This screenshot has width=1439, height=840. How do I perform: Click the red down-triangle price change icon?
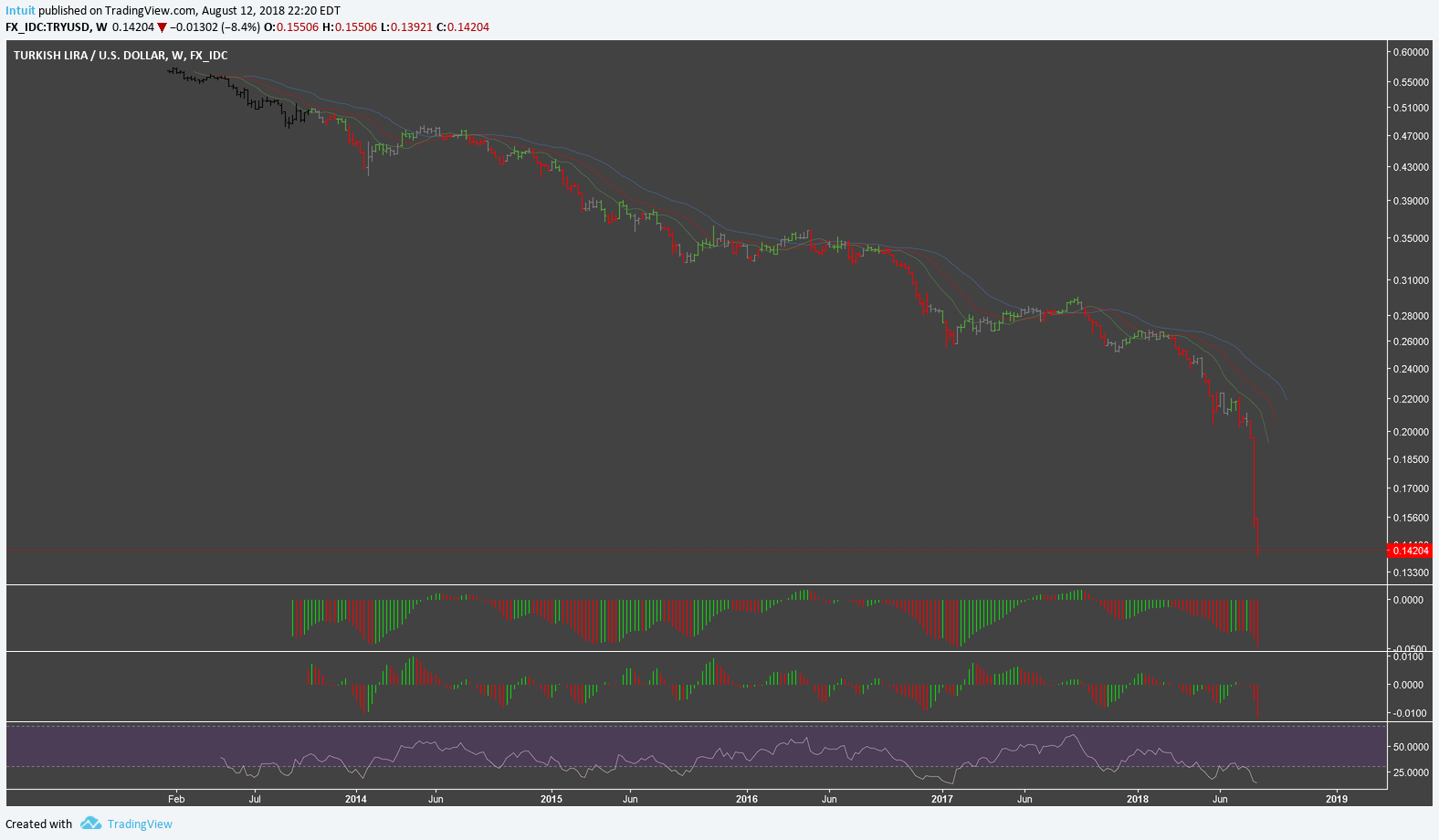coord(162,27)
